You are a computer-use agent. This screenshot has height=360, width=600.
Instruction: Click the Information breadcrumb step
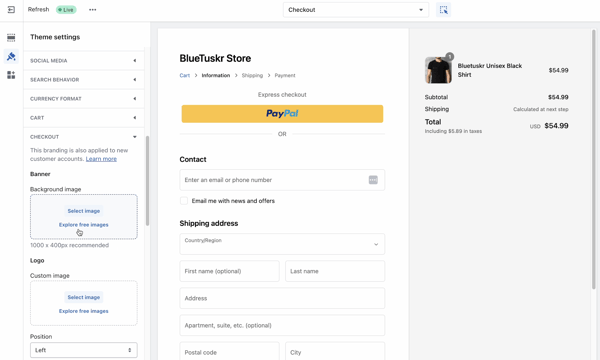coord(216,75)
